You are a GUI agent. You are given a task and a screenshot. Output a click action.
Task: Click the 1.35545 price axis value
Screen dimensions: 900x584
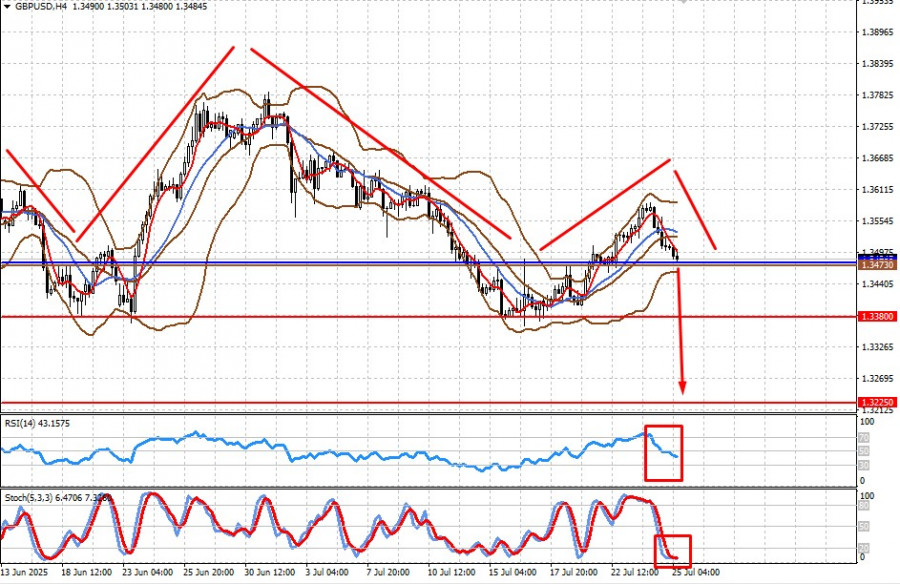pos(878,221)
